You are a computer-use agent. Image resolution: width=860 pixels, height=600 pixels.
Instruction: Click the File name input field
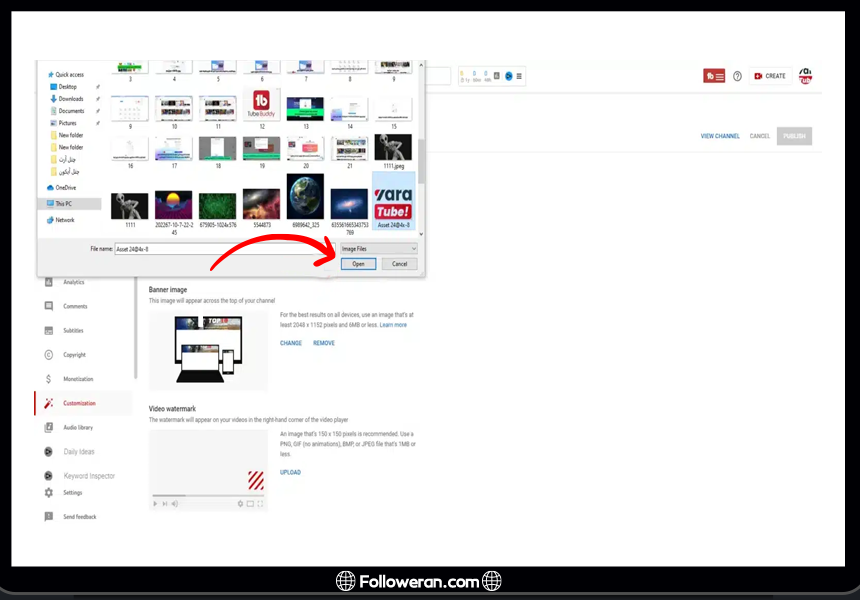coord(225,248)
